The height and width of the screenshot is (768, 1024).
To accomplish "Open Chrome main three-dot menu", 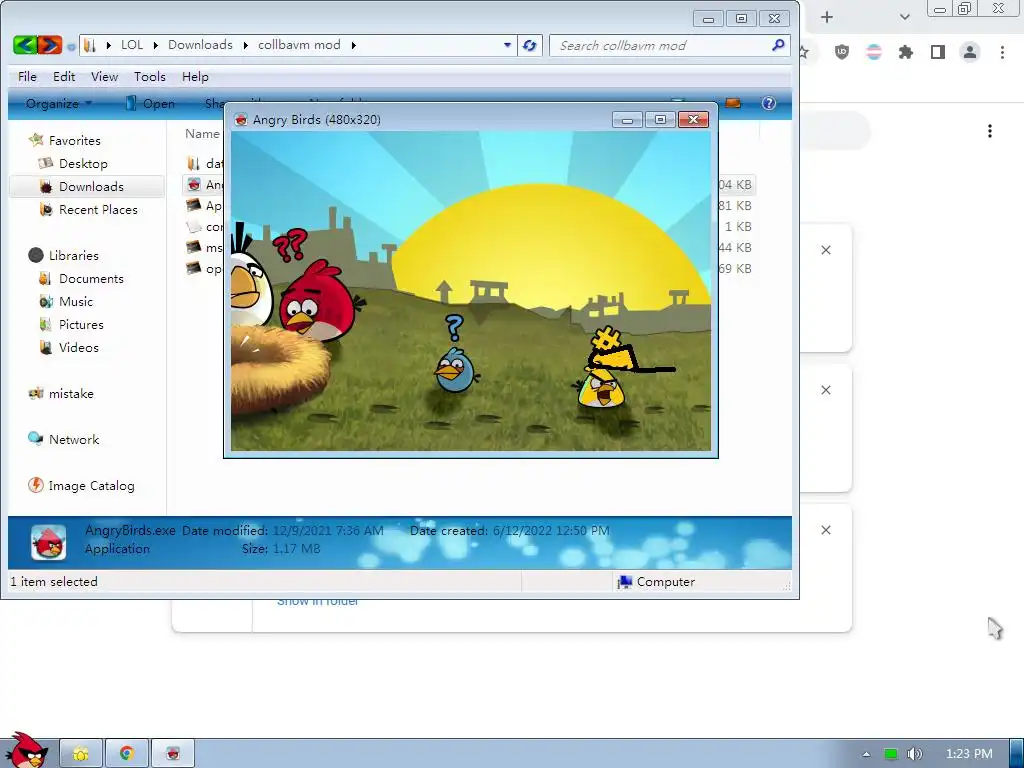I will [x=1002, y=52].
